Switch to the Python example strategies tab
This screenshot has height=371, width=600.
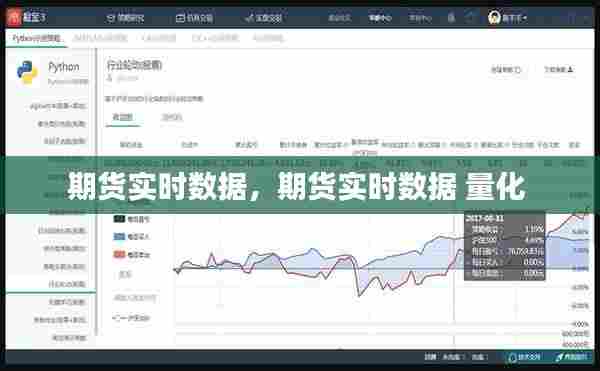pyautogui.click(x=36, y=38)
